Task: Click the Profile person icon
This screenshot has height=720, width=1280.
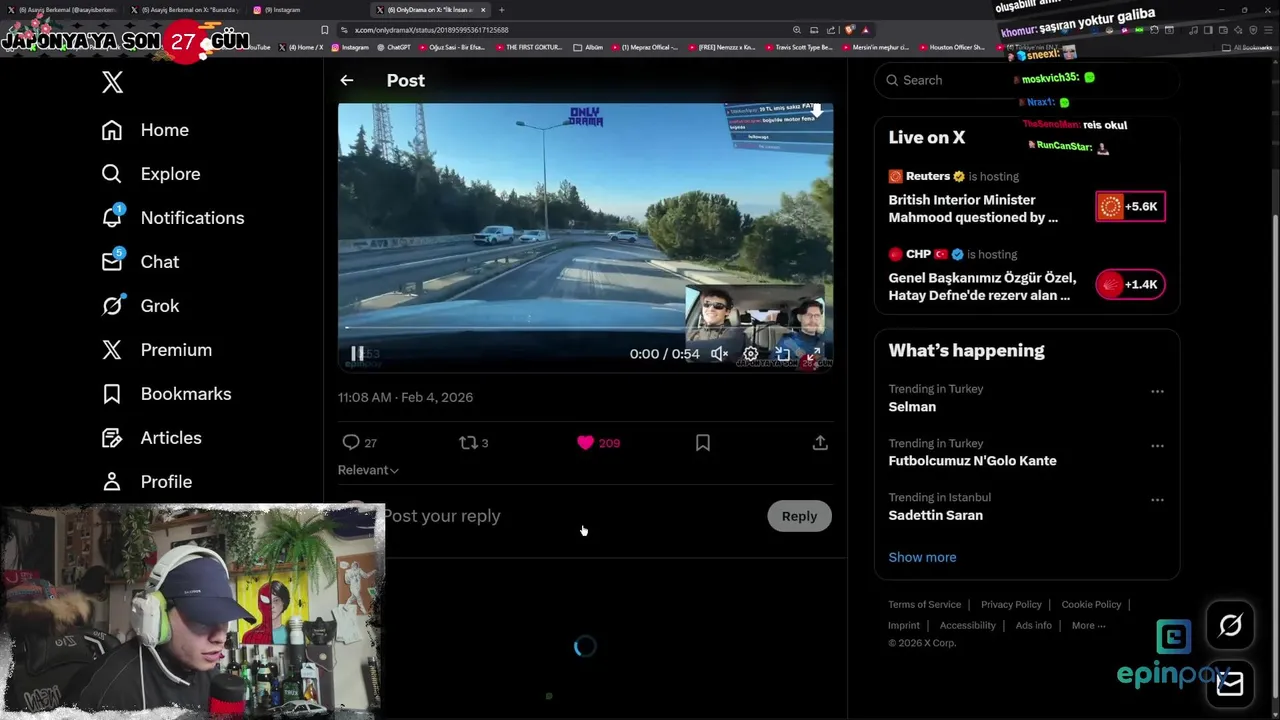Action: [112, 482]
